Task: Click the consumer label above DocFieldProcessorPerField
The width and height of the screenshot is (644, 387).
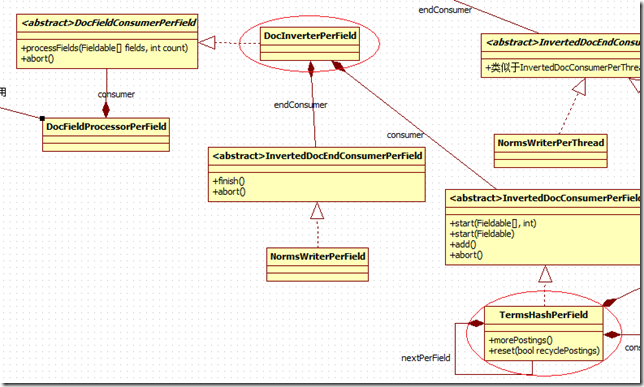Action: point(116,94)
